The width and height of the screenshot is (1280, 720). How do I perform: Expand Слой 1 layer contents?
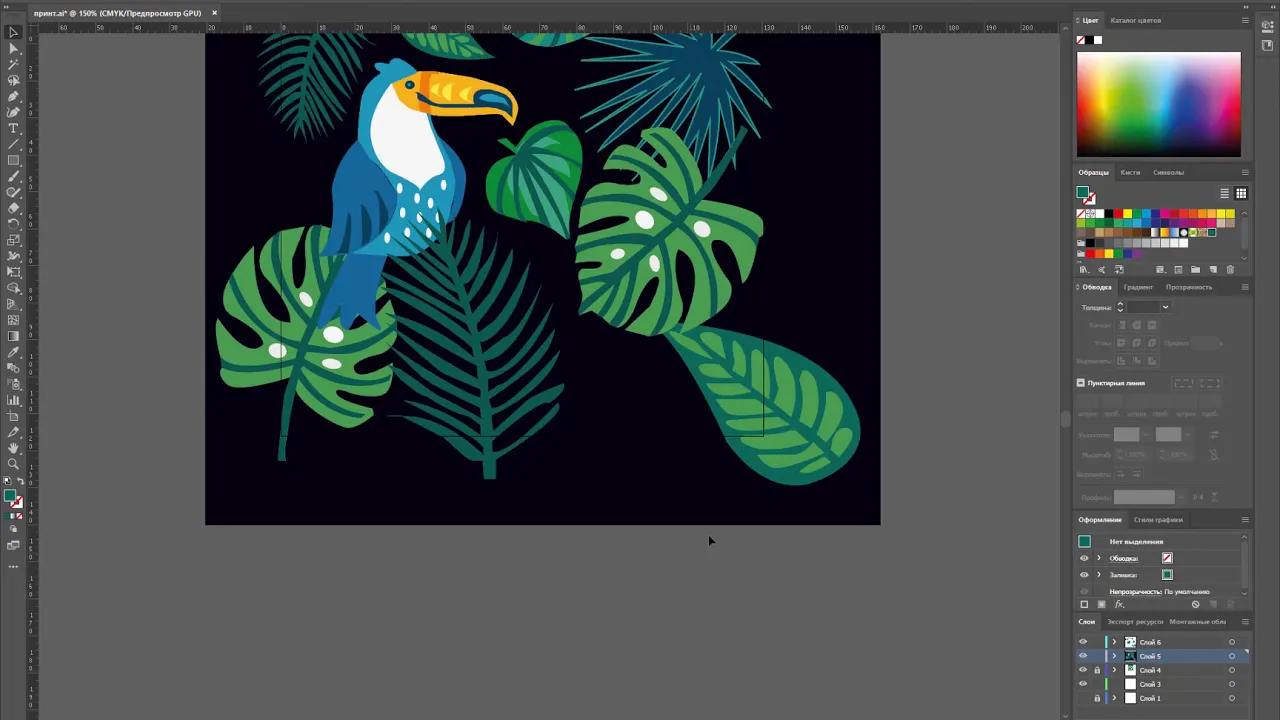[x=1114, y=698]
